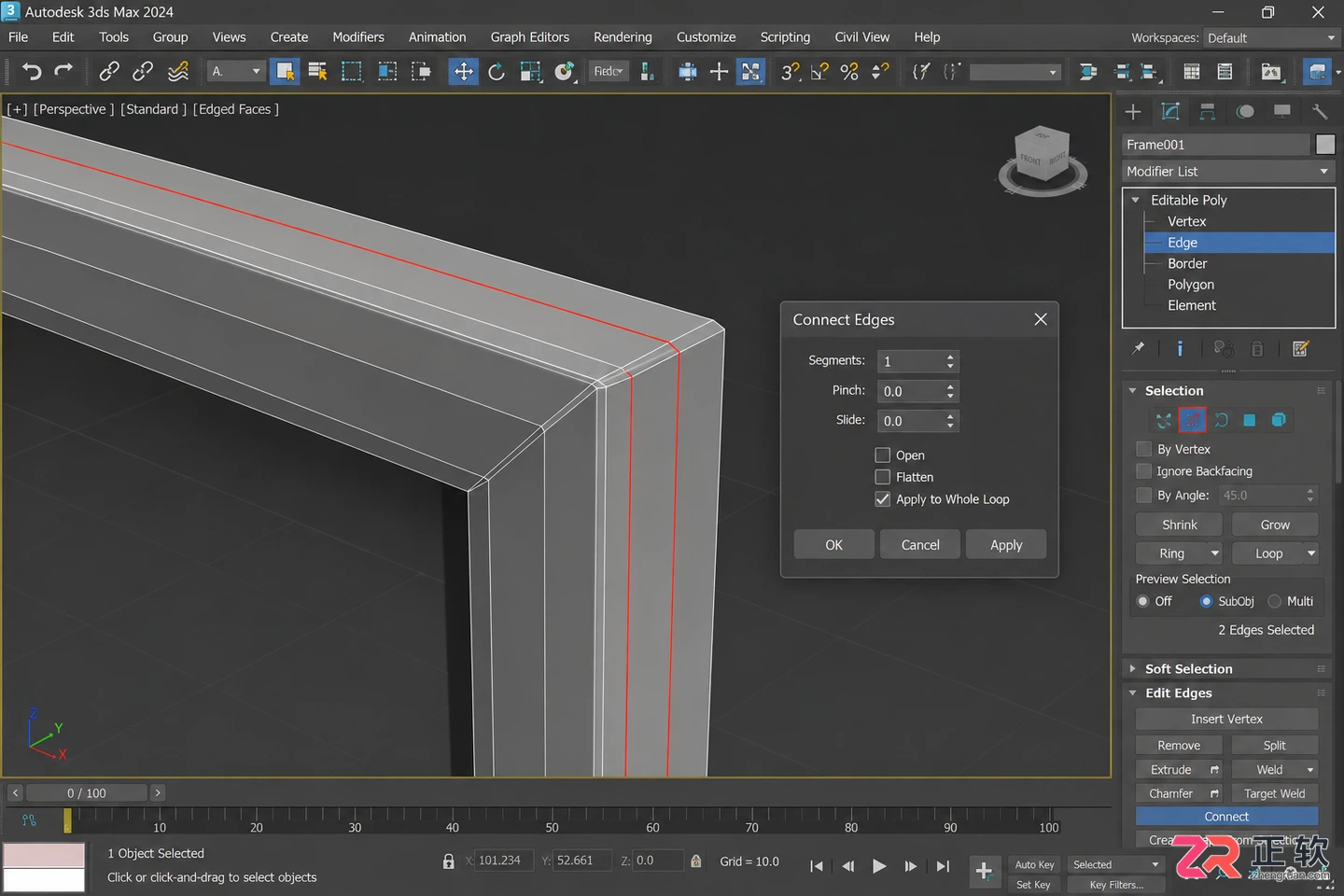Click the Frame001 object color swatch
The width and height of the screenshot is (1344, 896).
1325,145
